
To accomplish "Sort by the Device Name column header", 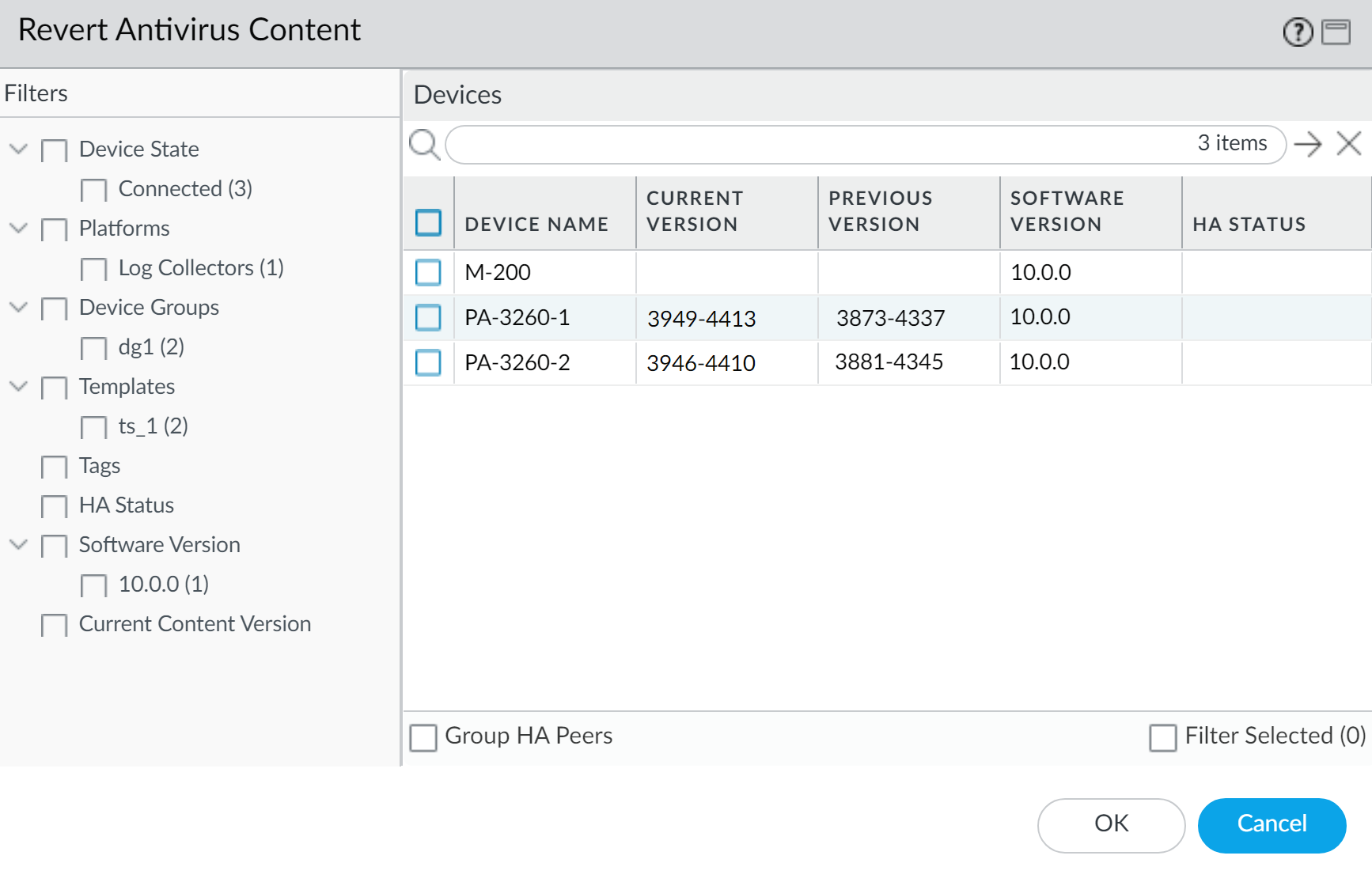I will tap(536, 225).
